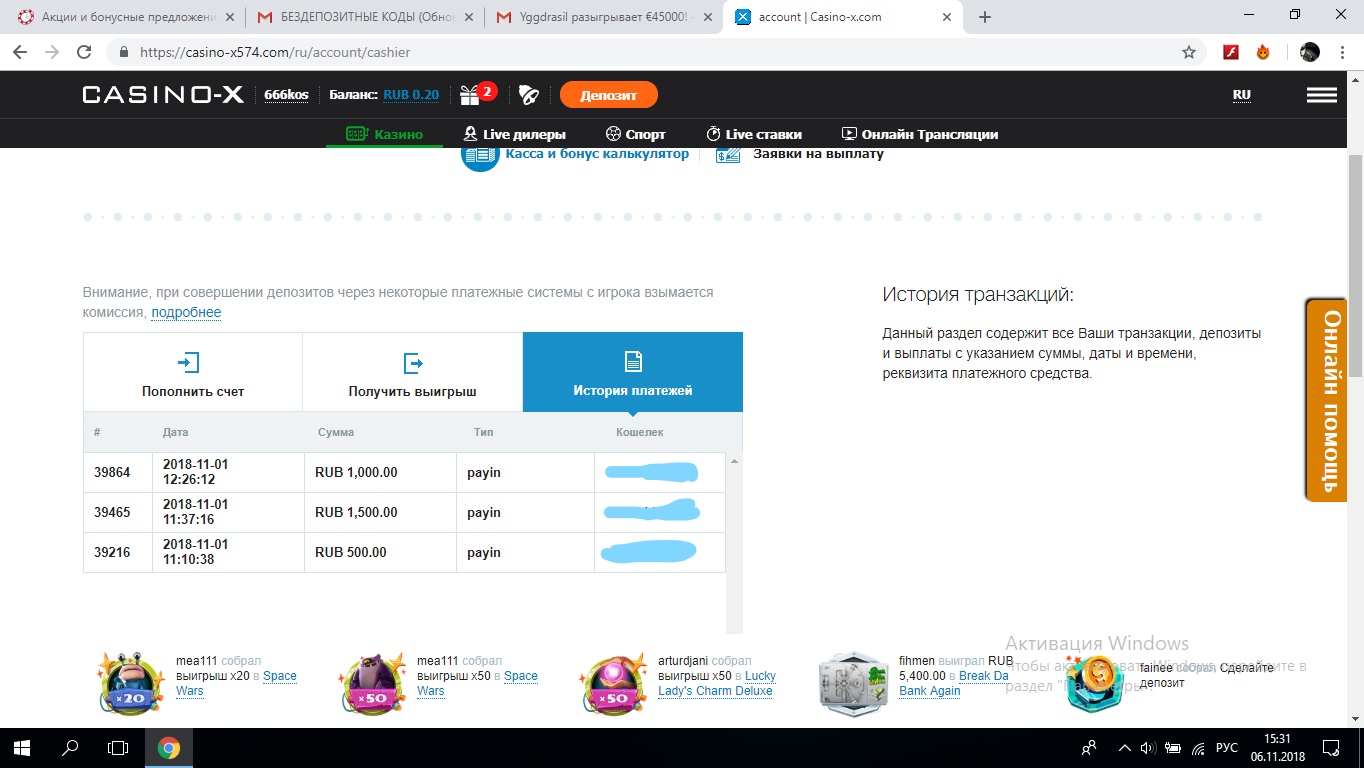Open Chrome three-dot menu

(x=1342, y=52)
